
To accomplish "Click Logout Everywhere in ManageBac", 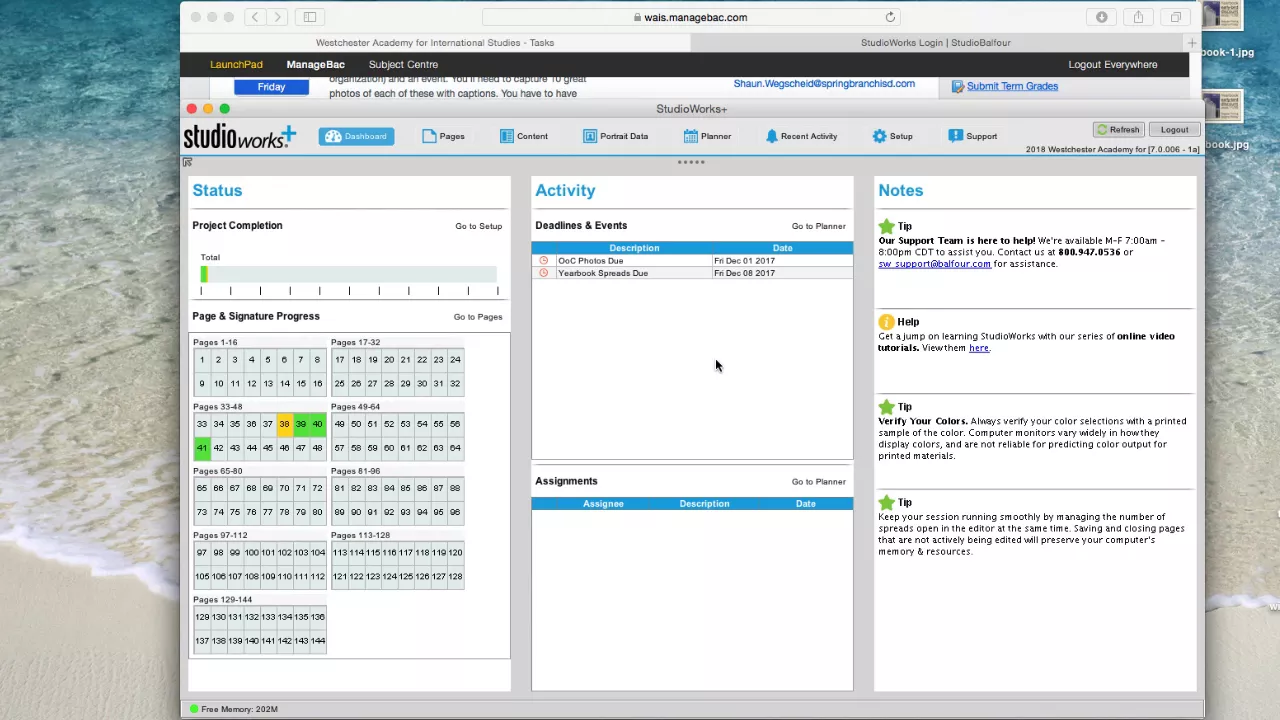I will click(x=1112, y=64).
